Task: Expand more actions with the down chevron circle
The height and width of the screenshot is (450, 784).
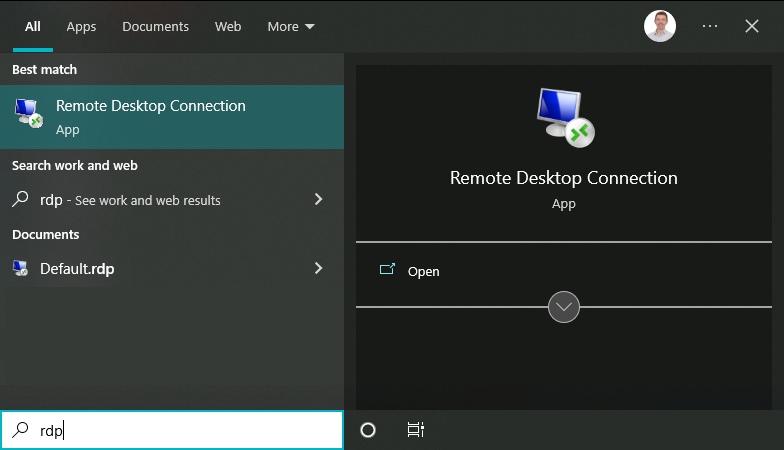Action: click(564, 307)
